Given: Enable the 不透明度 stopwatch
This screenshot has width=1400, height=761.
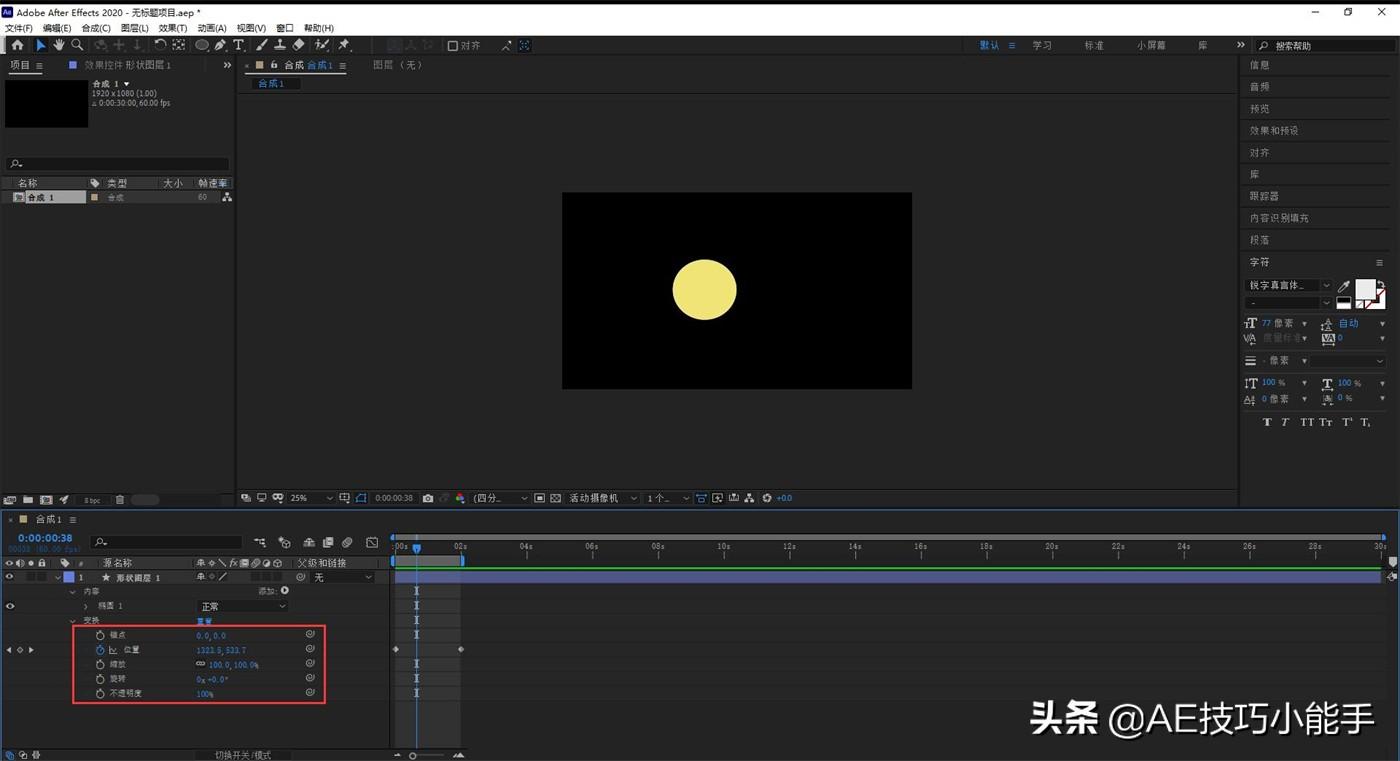Looking at the screenshot, I should (100, 693).
